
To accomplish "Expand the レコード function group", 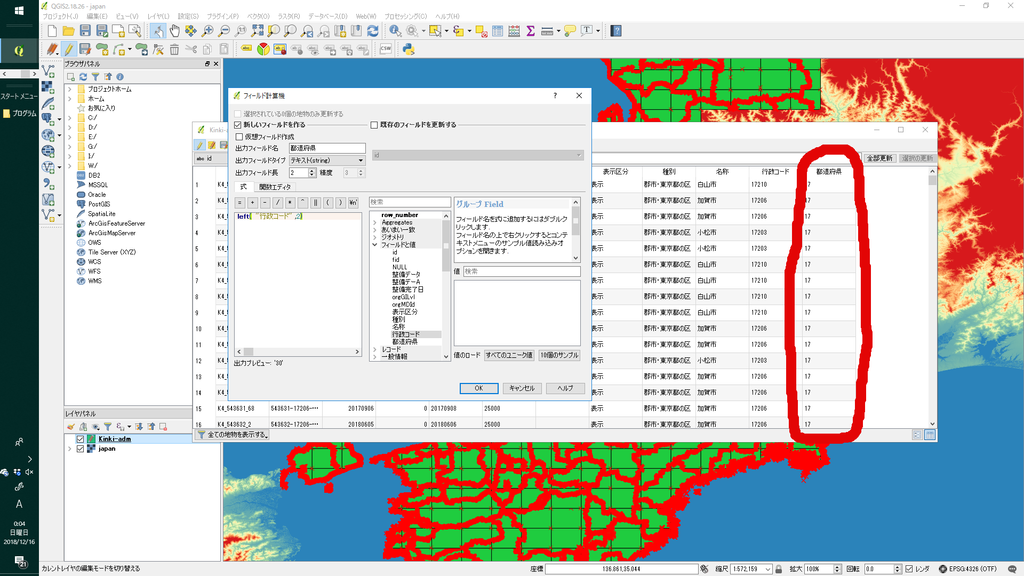I will click(x=375, y=349).
